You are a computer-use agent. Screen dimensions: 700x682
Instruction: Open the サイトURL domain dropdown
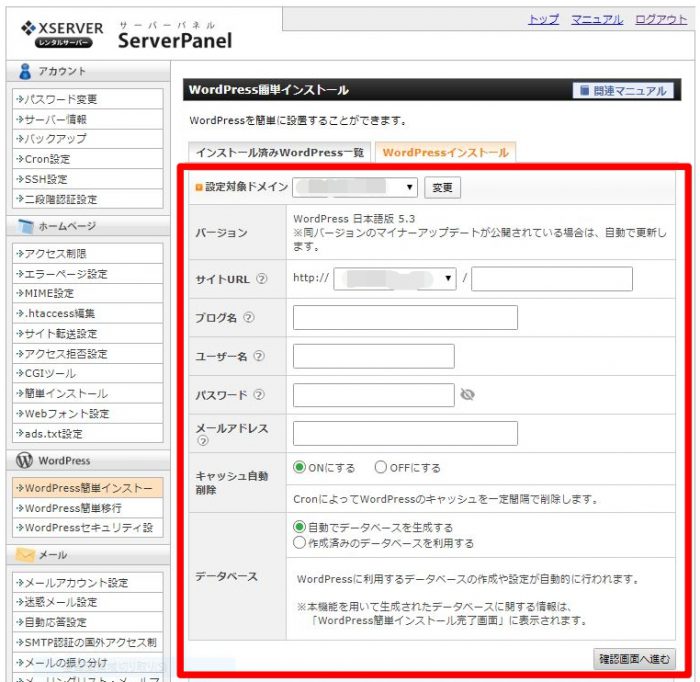395,279
